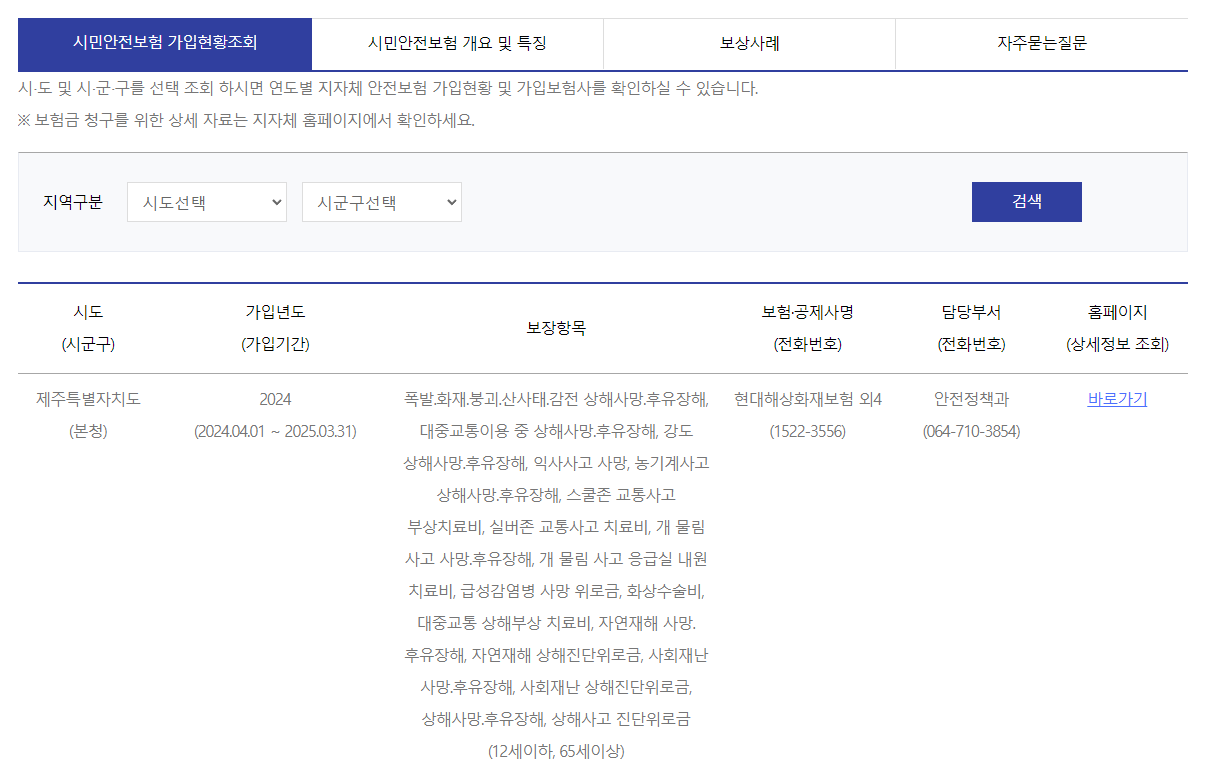Select the 제주특별자치도 cell
The height and width of the screenshot is (770, 1210).
point(88,399)
